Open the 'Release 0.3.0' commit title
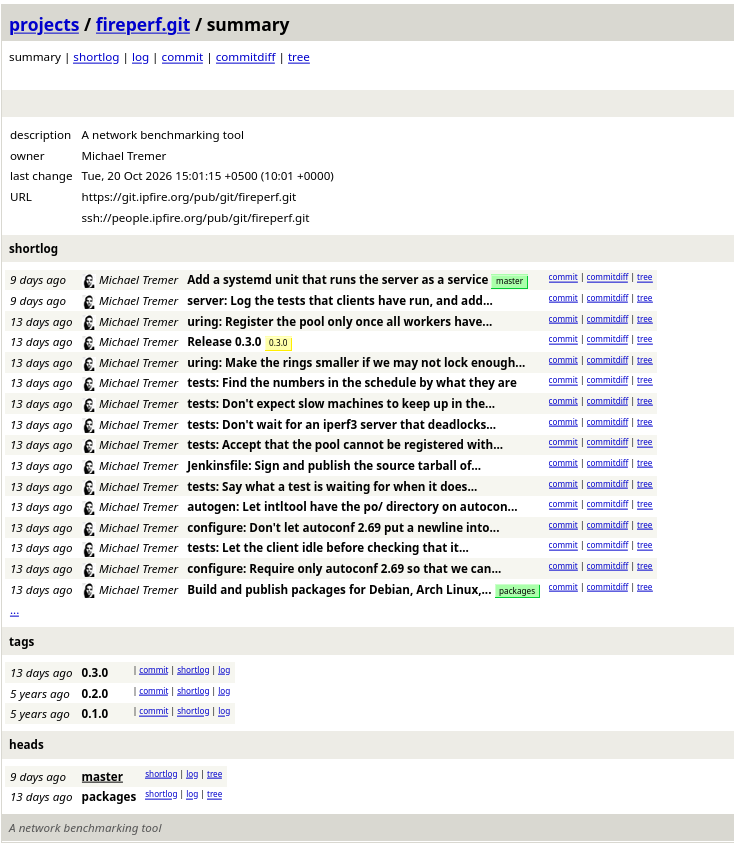734x862 pixels. pyautogui.click(x=224, y=342)
